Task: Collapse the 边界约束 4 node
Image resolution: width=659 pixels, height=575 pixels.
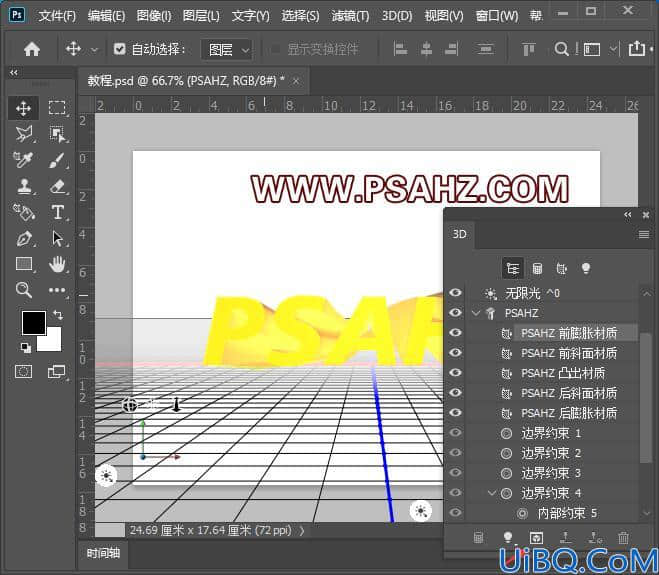Action: (x=492, y=493)
